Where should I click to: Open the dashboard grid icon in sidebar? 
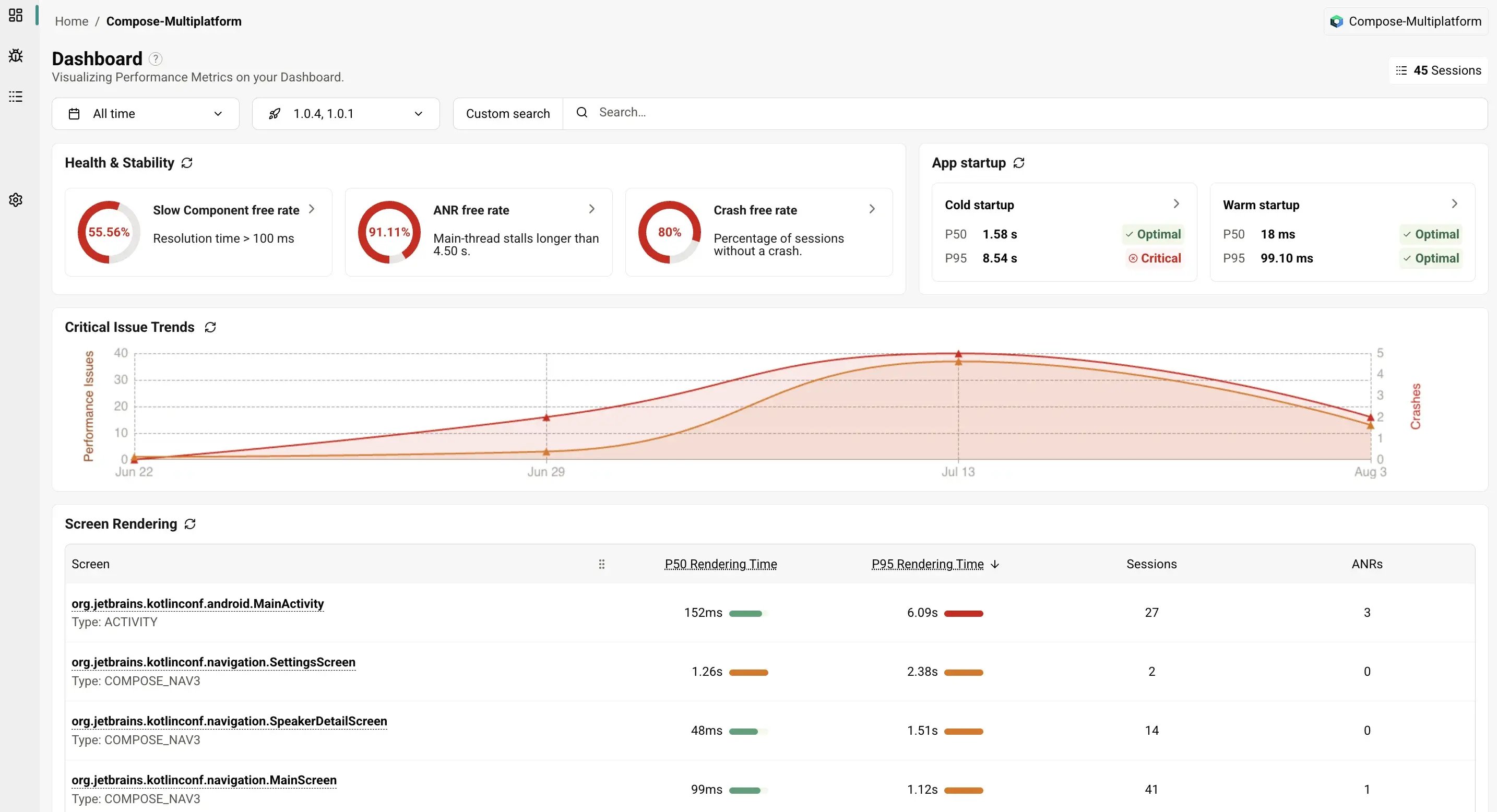pos(16,15)
